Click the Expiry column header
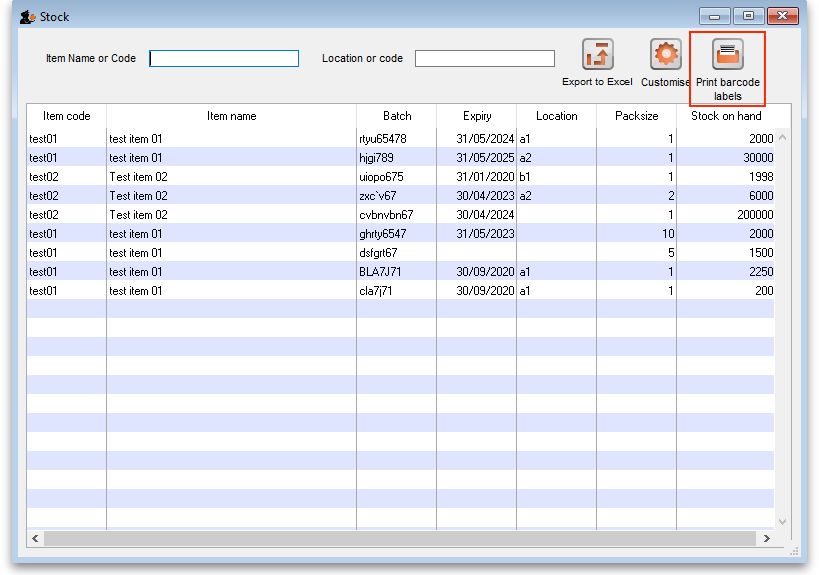Viewport: 819px width, 575px height. click(477, 116)
